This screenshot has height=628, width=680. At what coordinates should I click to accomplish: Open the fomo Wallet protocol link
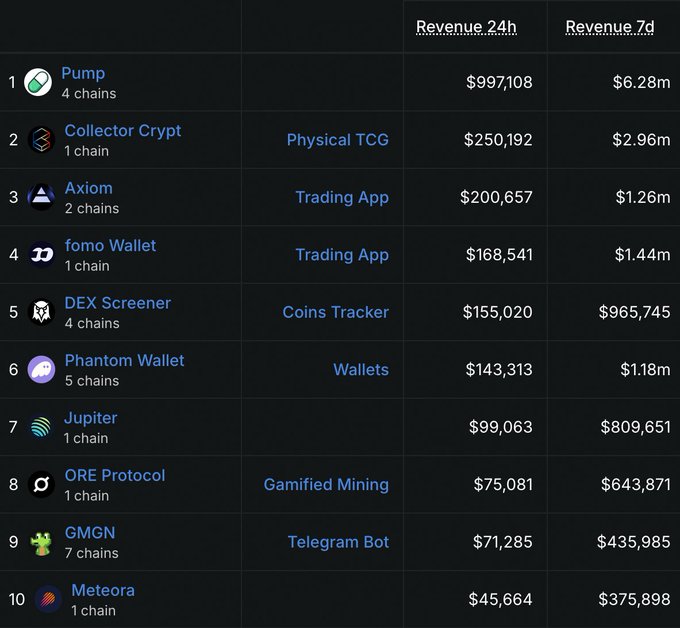coord(110,245)
